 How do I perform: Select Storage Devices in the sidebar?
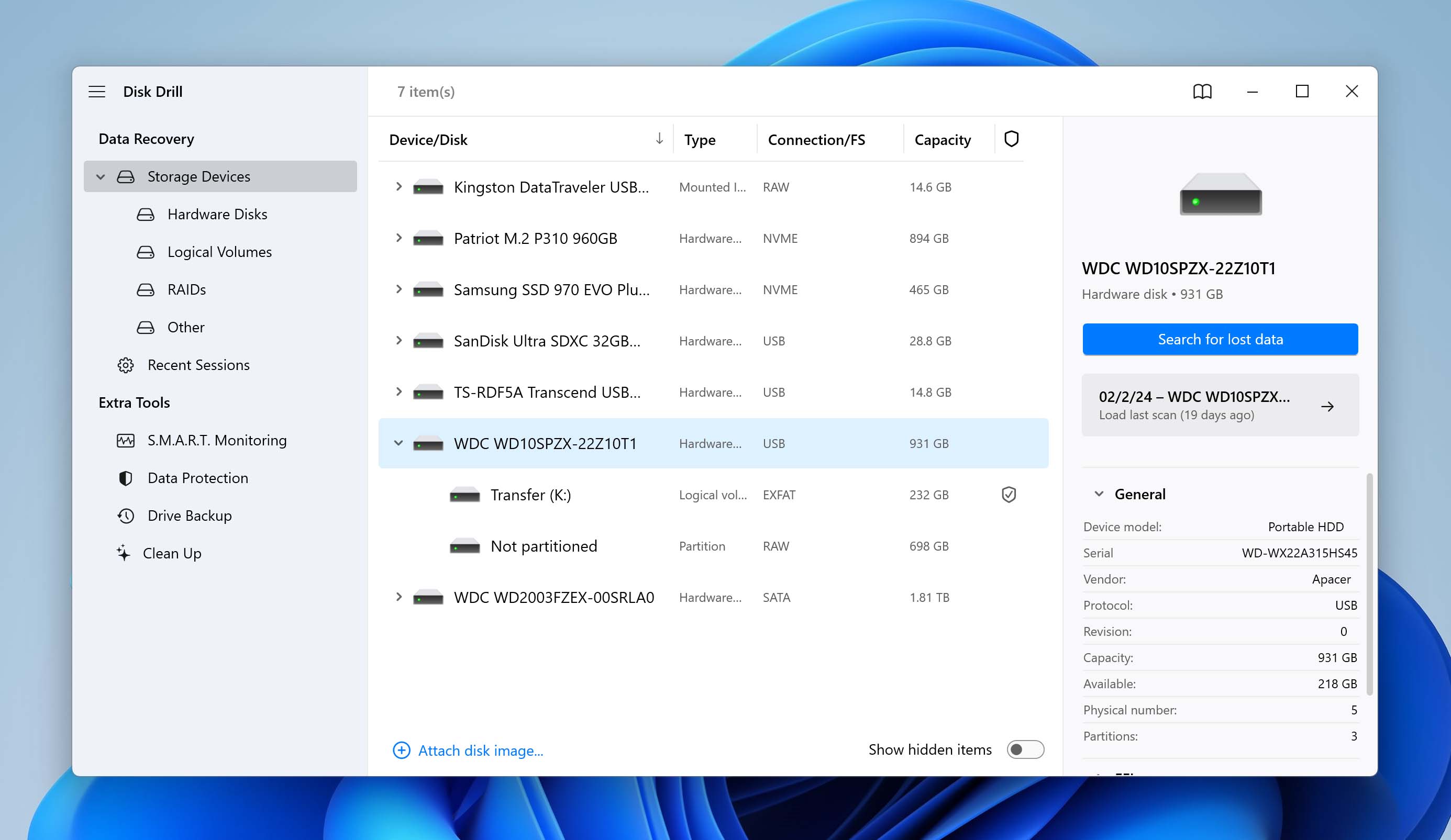(199, 176)
